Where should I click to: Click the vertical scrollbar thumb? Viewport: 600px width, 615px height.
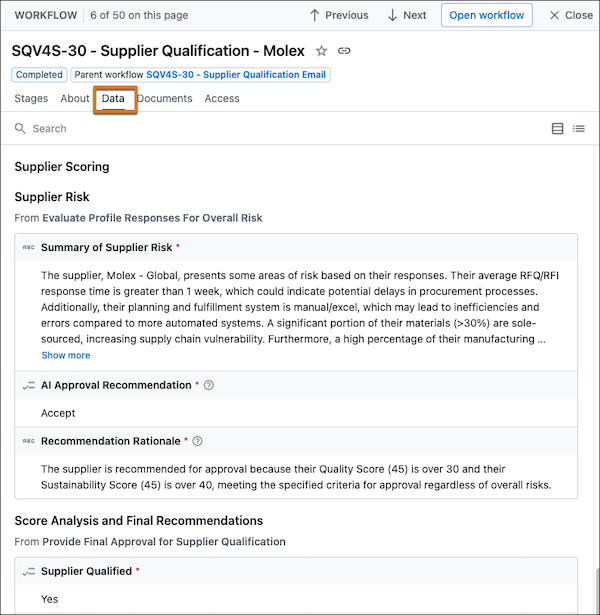[597, 590]
